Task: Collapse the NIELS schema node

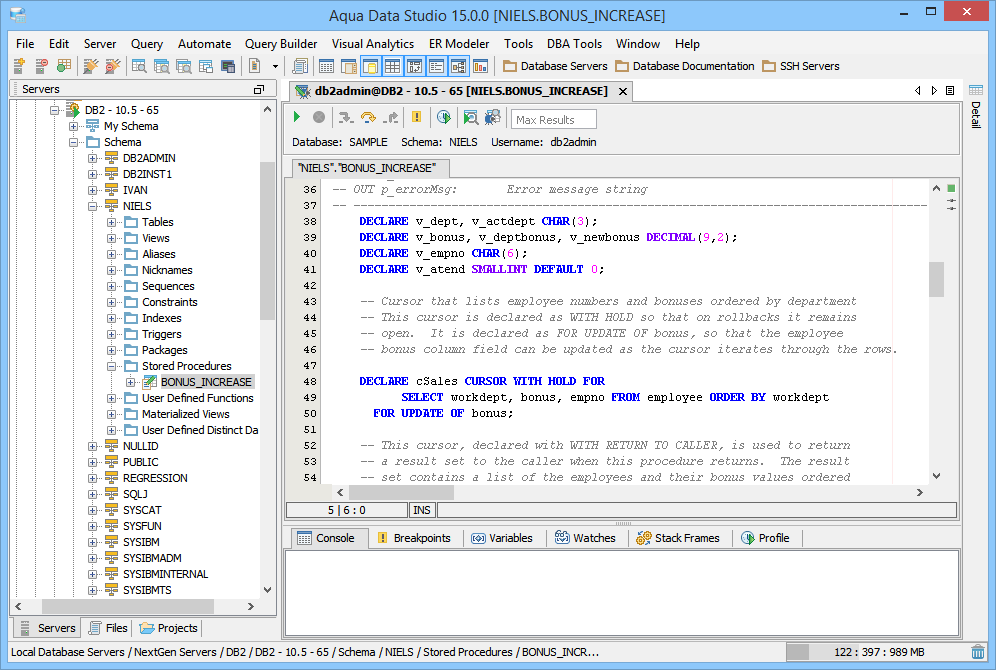Action: pos(93,206)
